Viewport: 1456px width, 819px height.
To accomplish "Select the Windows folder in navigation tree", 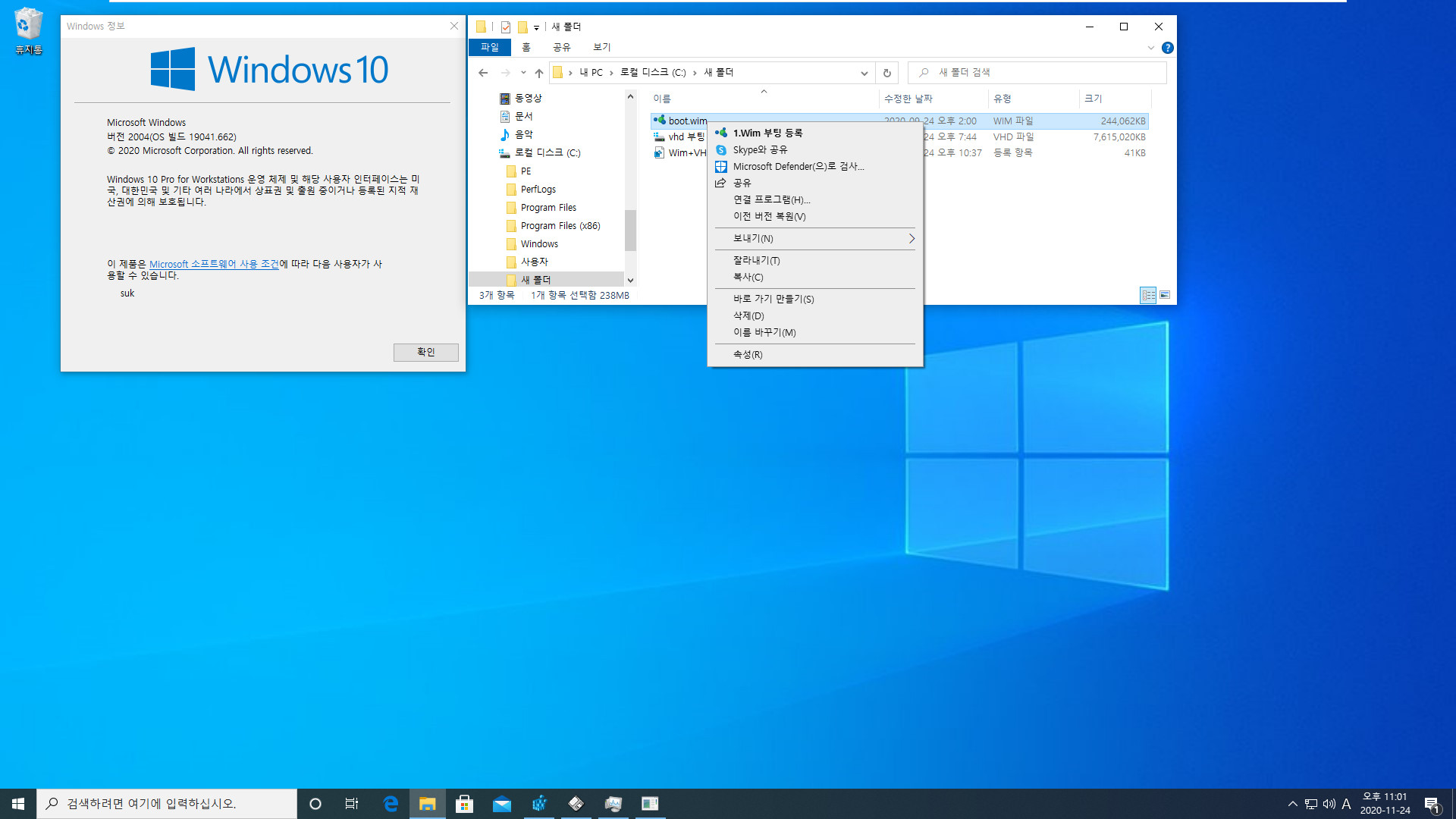I will (x=539, y=244).
